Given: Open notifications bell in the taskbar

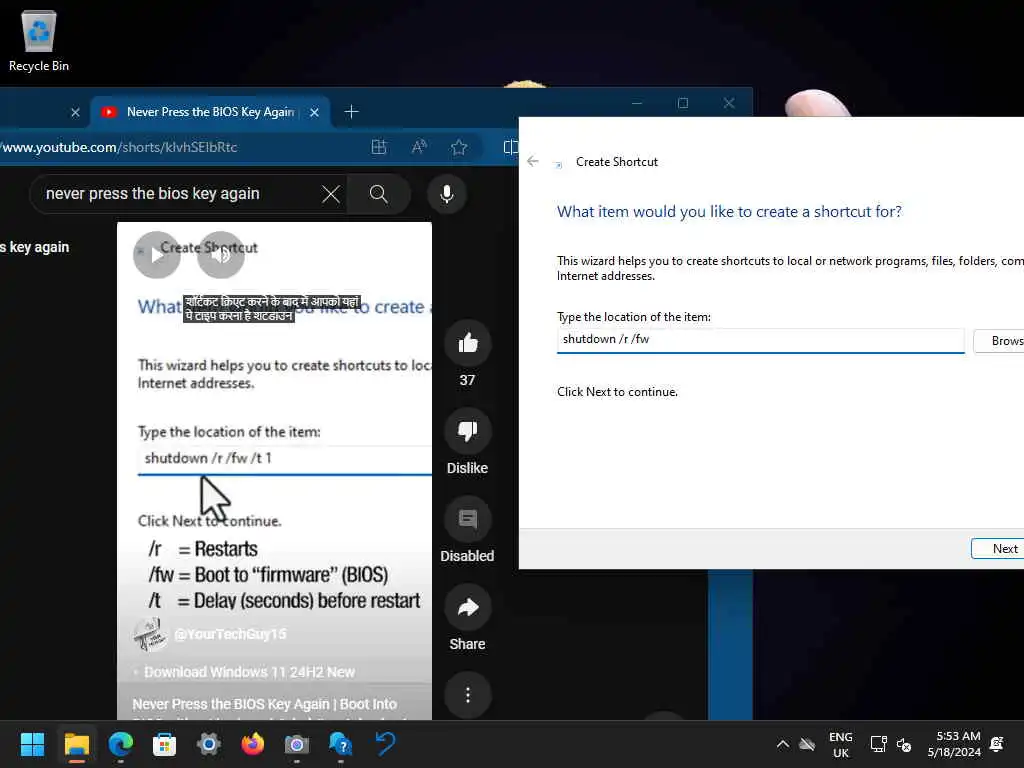Looking at the screenshot, I should coord(997,744).
